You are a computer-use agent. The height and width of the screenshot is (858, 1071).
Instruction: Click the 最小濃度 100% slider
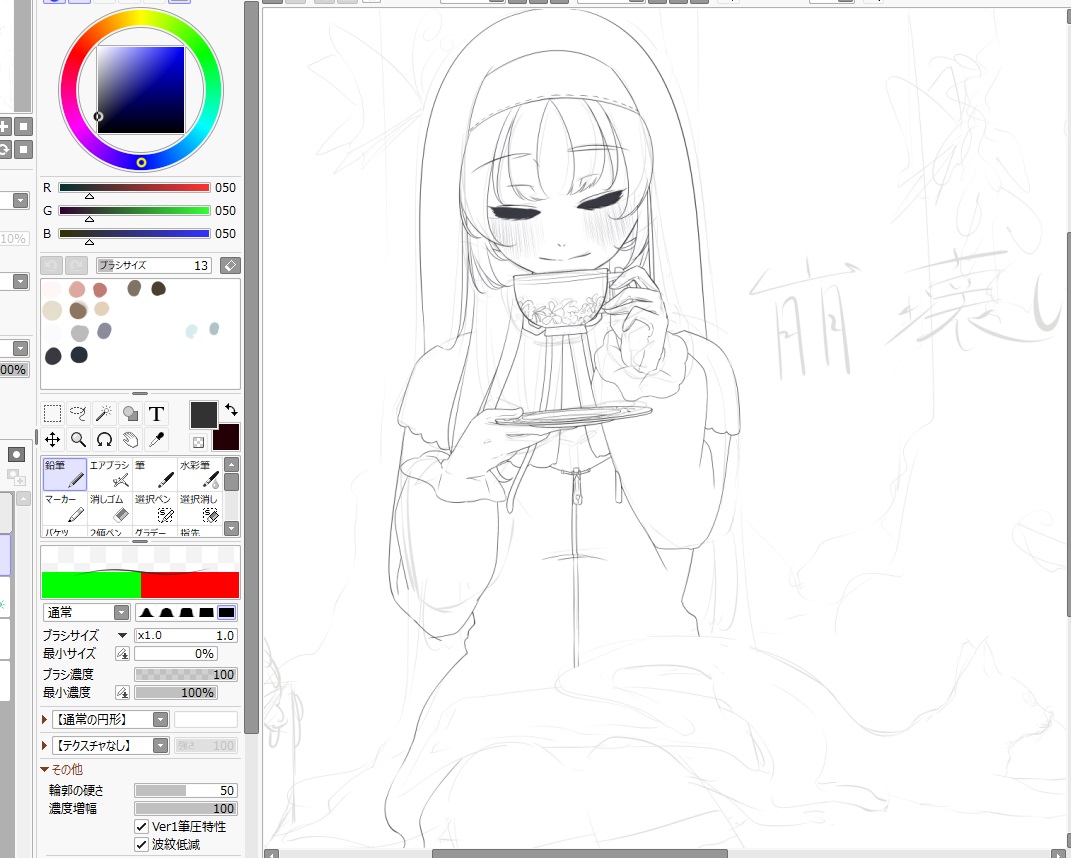176,693
